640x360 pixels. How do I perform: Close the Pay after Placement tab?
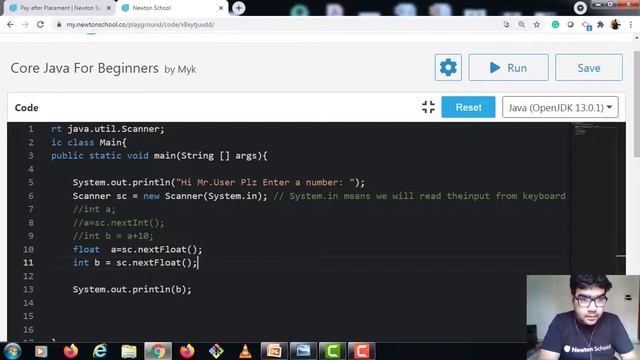109,8
